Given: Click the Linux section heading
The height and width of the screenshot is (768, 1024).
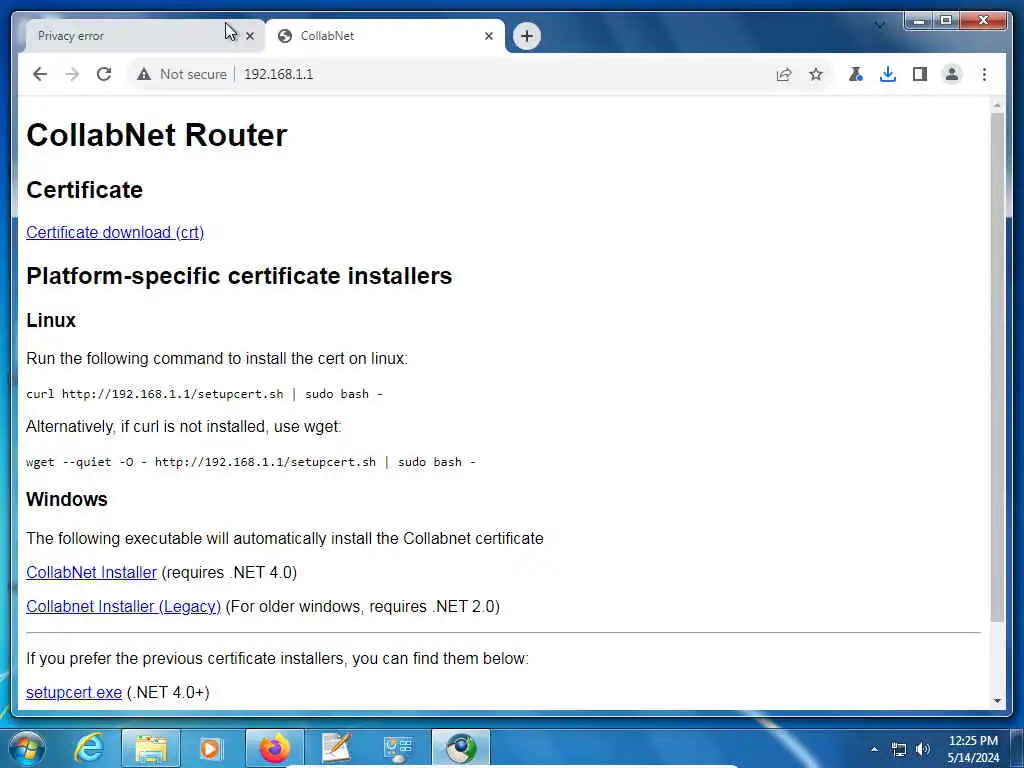Looking at the screenshot, I should pos(51,320).
